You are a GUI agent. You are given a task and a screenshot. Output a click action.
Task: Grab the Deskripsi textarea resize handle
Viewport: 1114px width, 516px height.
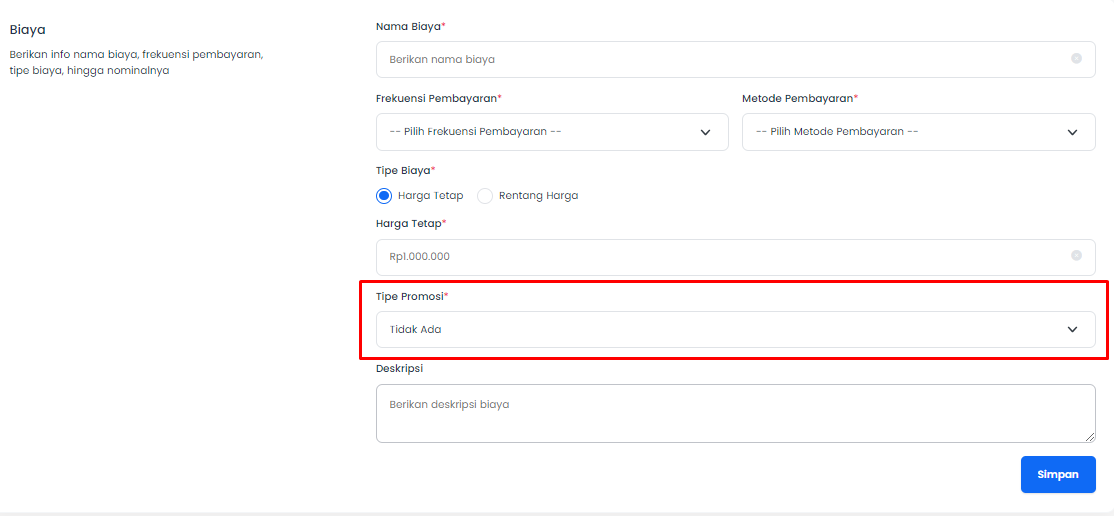click(1090, 437)
